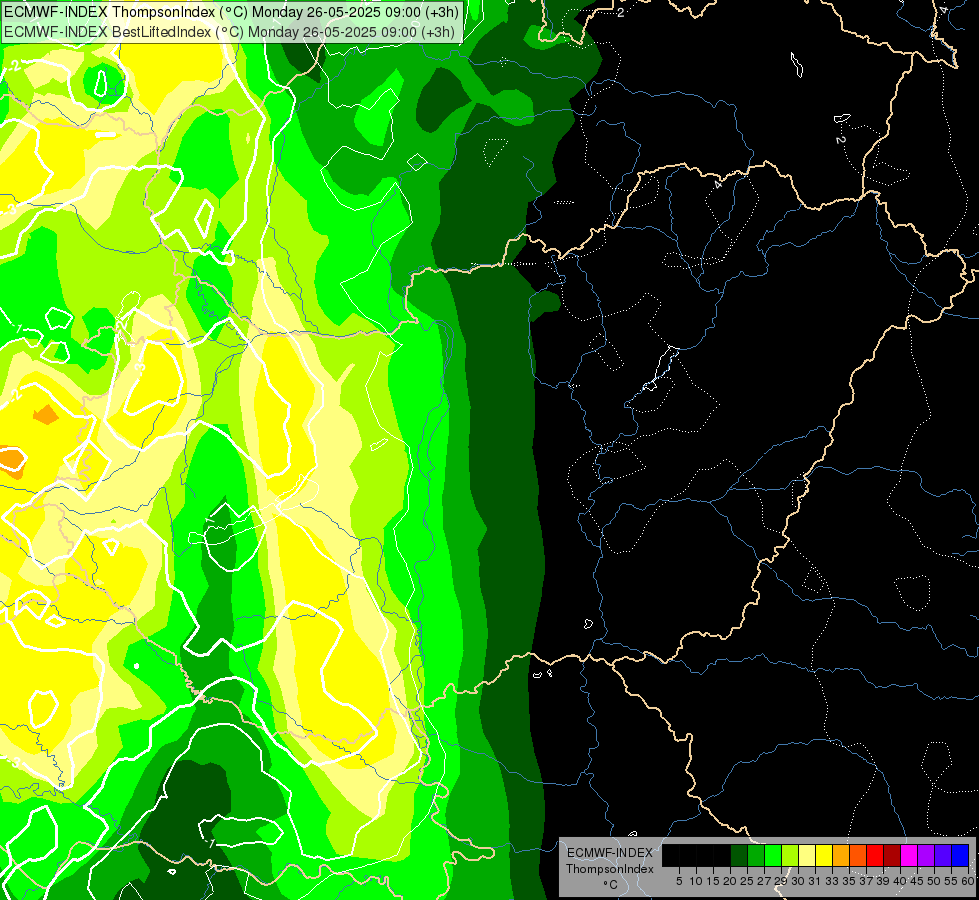Click the legend scale value 37
Screen dimensions: 979x900
point(866,881)
